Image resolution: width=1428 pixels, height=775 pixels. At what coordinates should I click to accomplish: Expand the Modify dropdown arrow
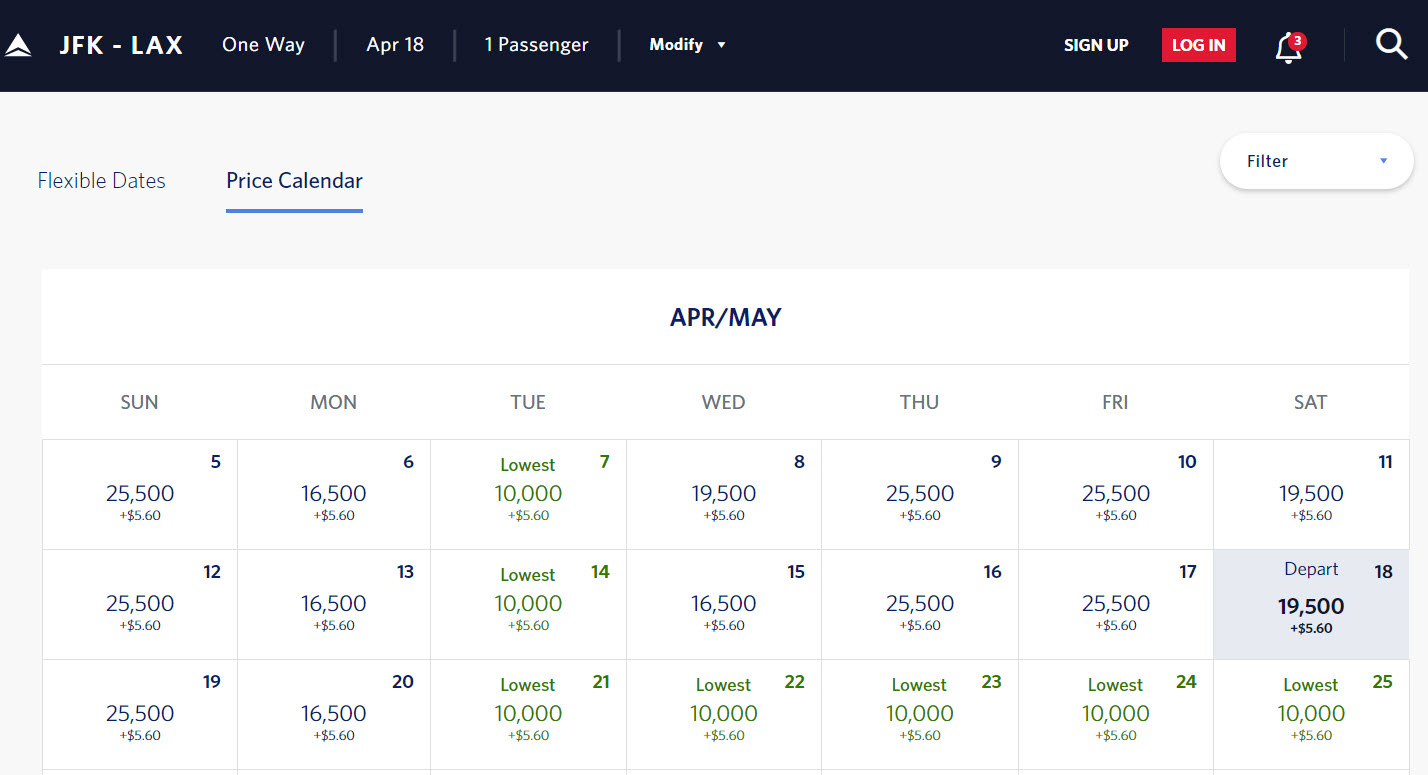click(x=721, y=45)
